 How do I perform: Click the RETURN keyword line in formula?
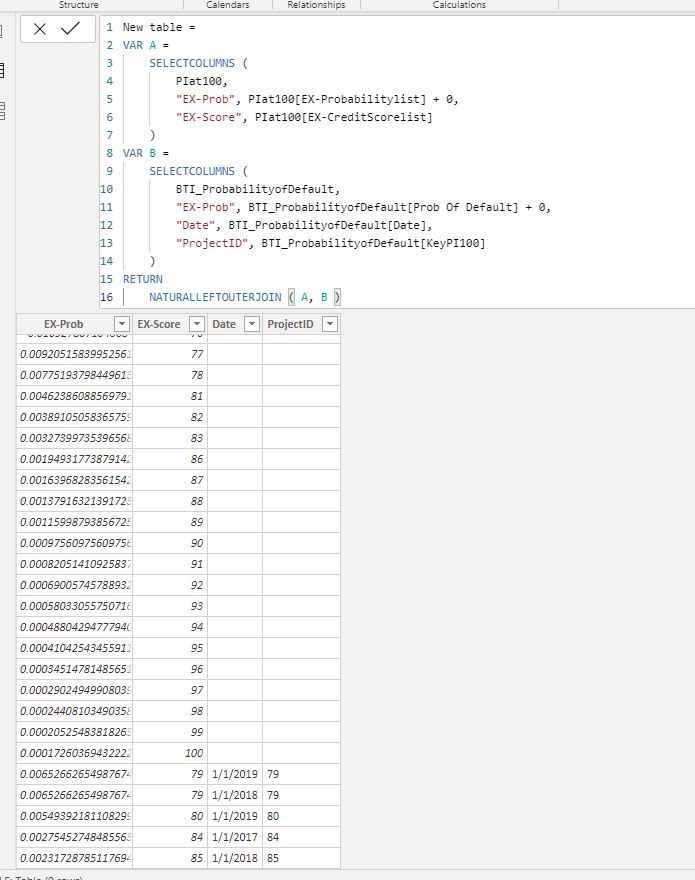coord(143,279)
